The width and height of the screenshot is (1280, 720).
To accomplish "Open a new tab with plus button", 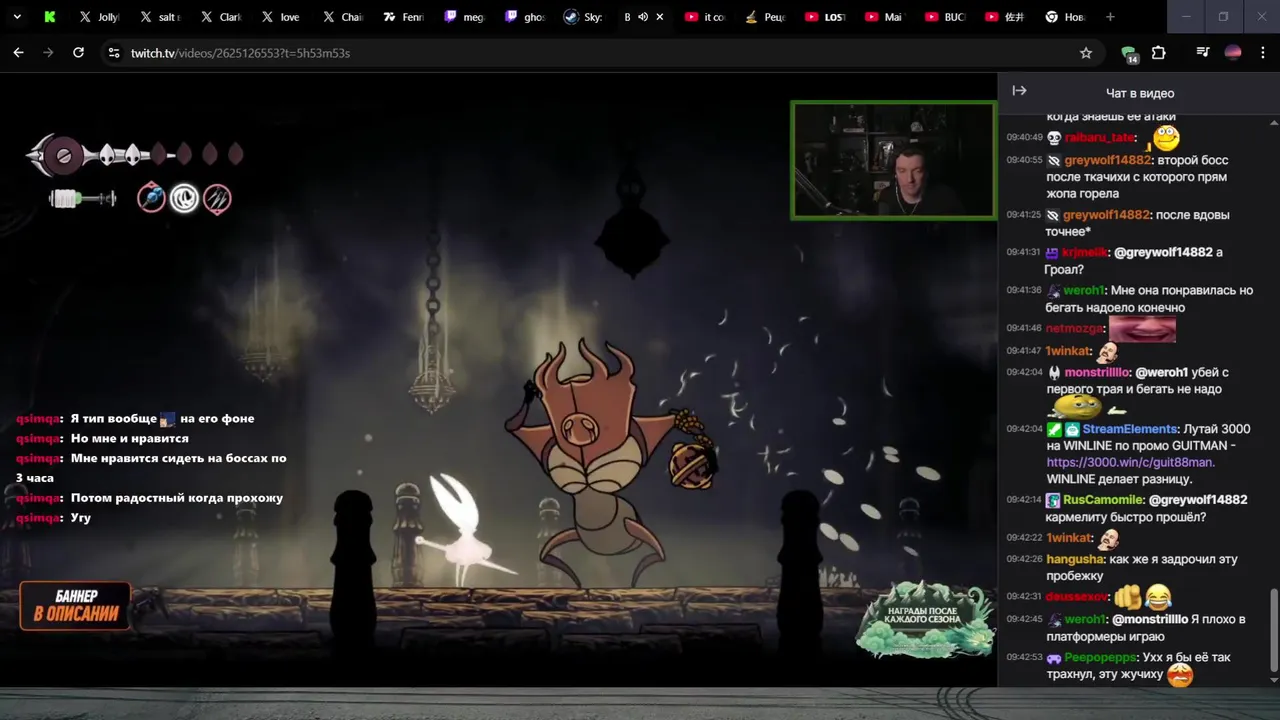I will (1110, 17).
